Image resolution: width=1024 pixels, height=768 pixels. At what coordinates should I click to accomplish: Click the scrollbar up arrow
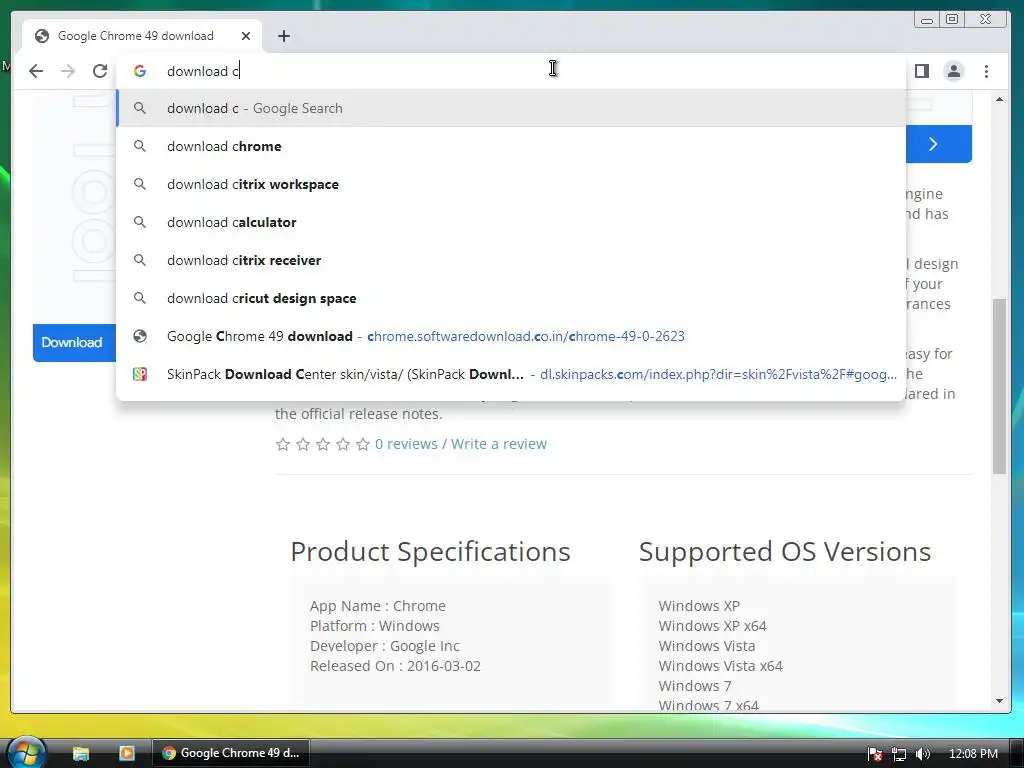click(999, 99)
